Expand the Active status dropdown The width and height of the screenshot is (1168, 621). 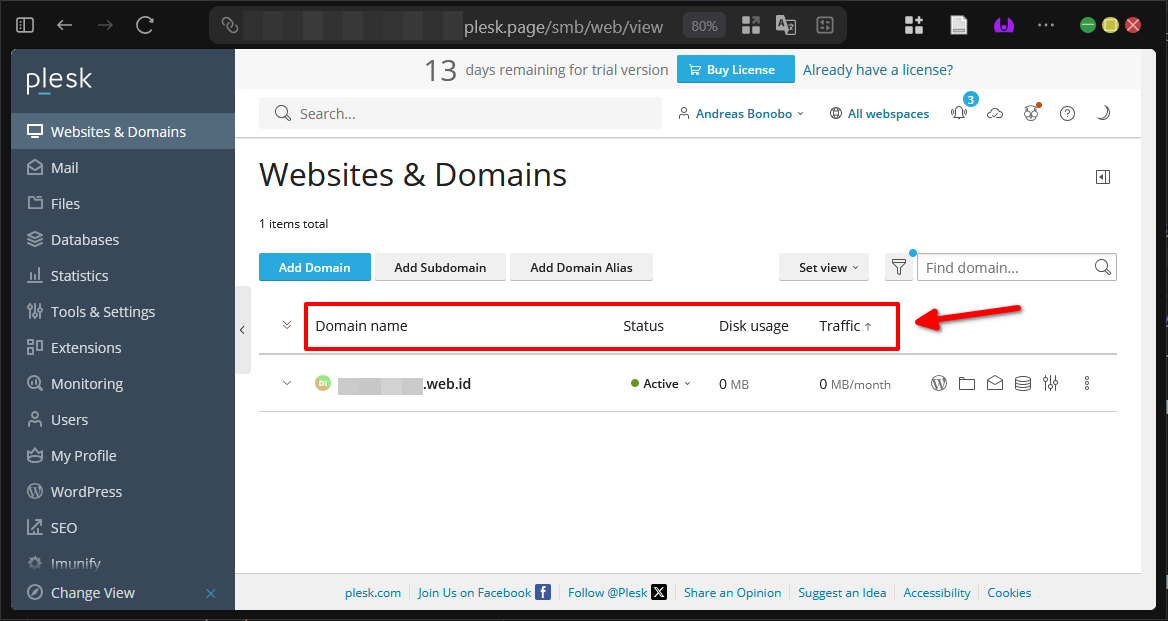click(662, 384)
